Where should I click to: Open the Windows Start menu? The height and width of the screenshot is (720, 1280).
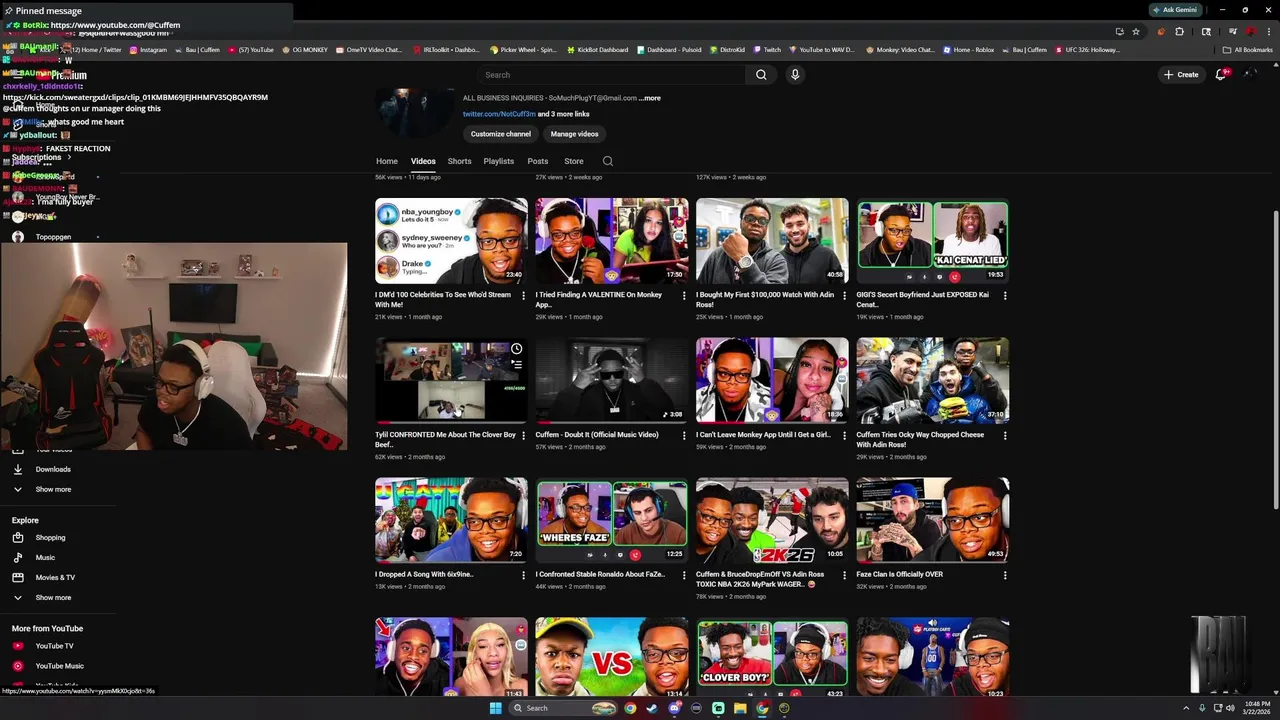[495, 708]
